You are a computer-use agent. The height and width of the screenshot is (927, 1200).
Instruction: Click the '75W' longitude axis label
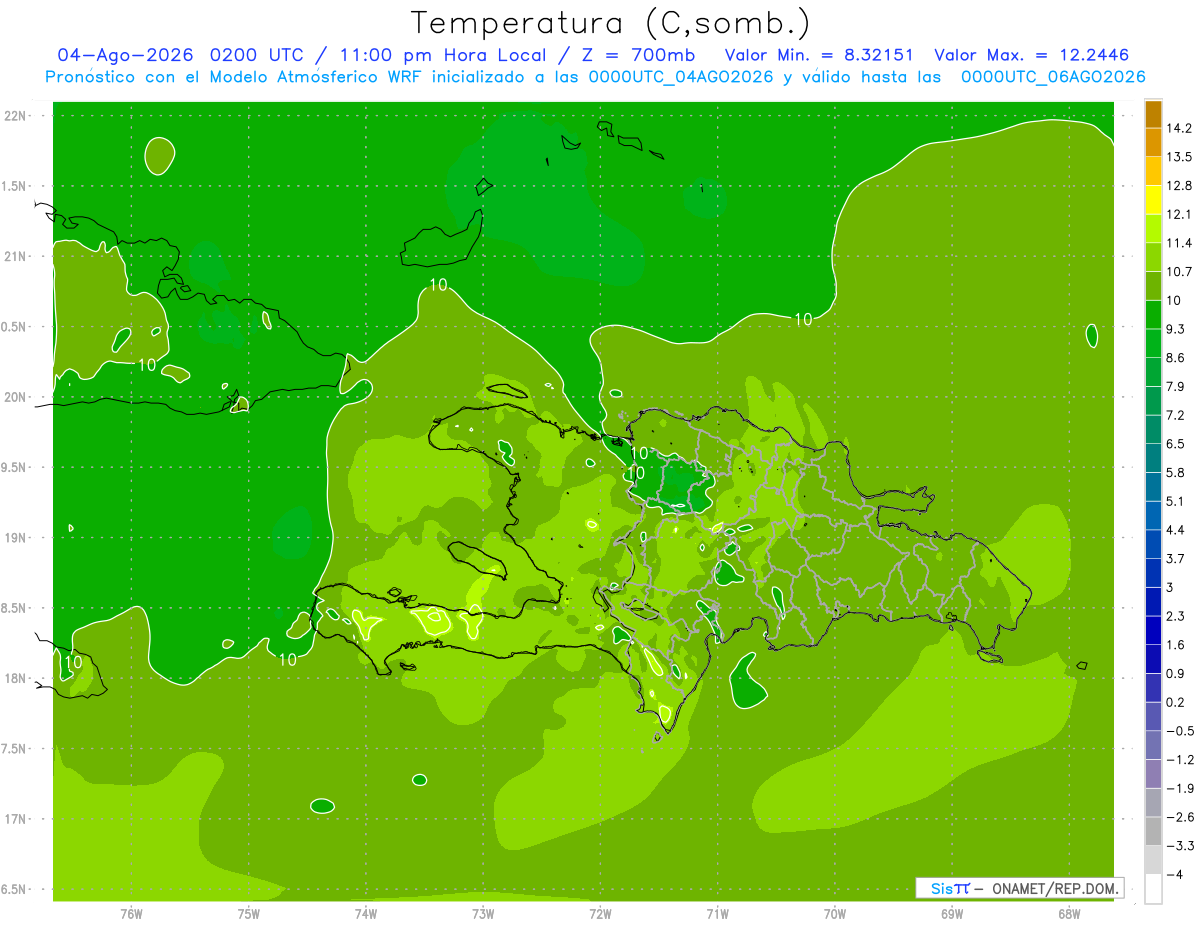coord(248,912)
